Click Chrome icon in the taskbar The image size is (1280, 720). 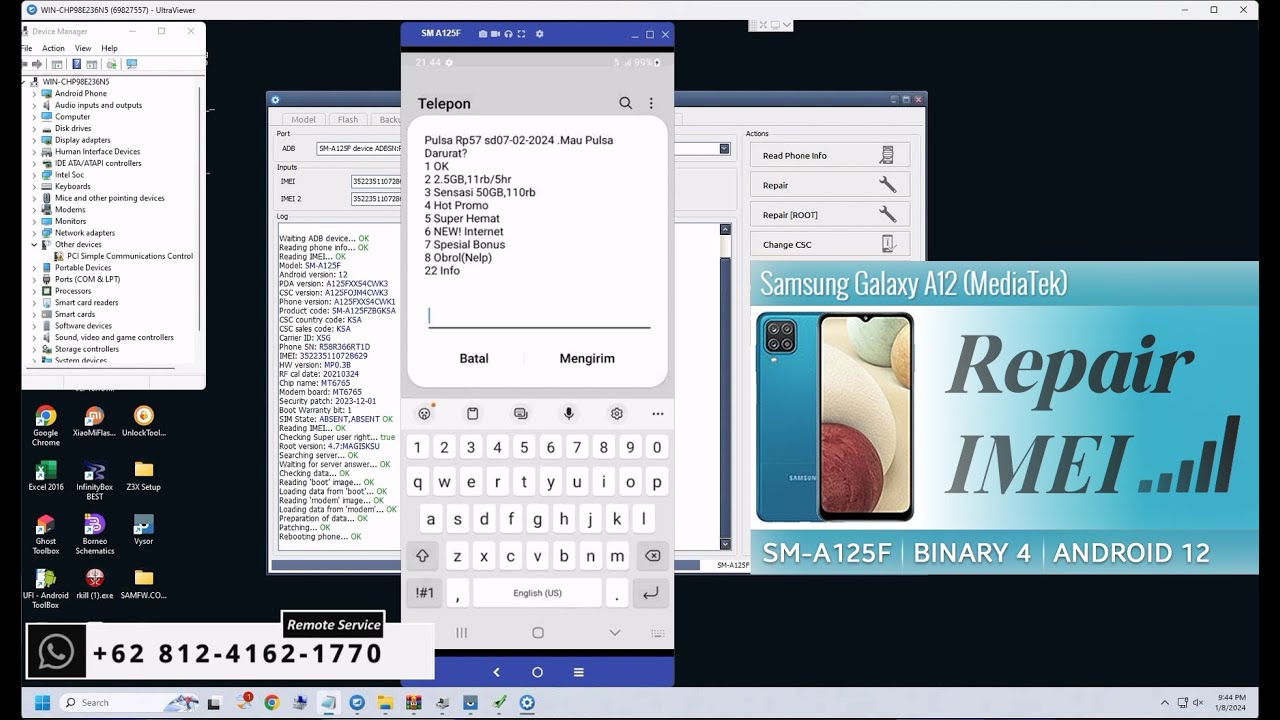click(x=272, y=702)
